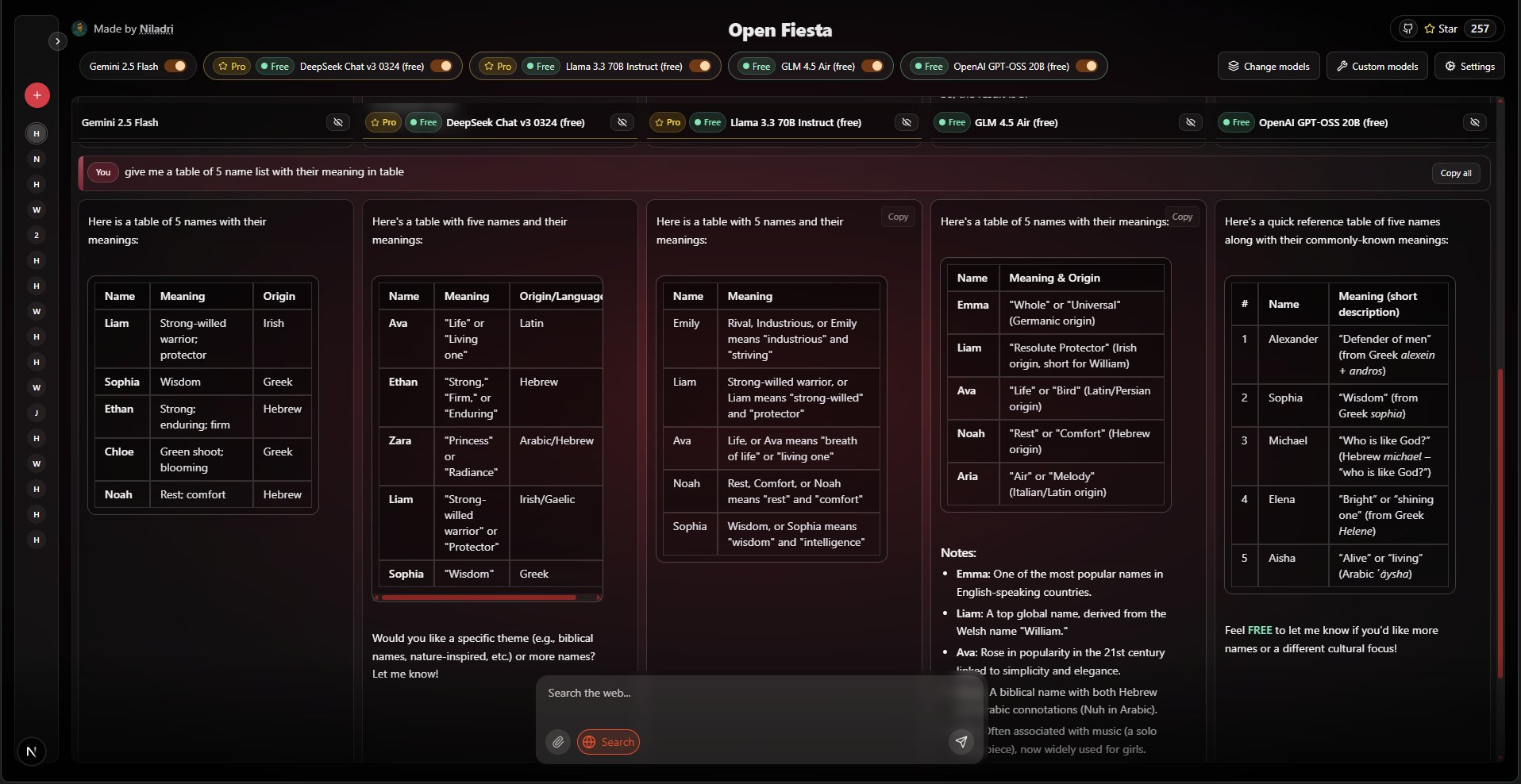This screenshot has width=1521, height=784.
Task: Attach a file with the paperclip icon
Action: coord(558,742)
